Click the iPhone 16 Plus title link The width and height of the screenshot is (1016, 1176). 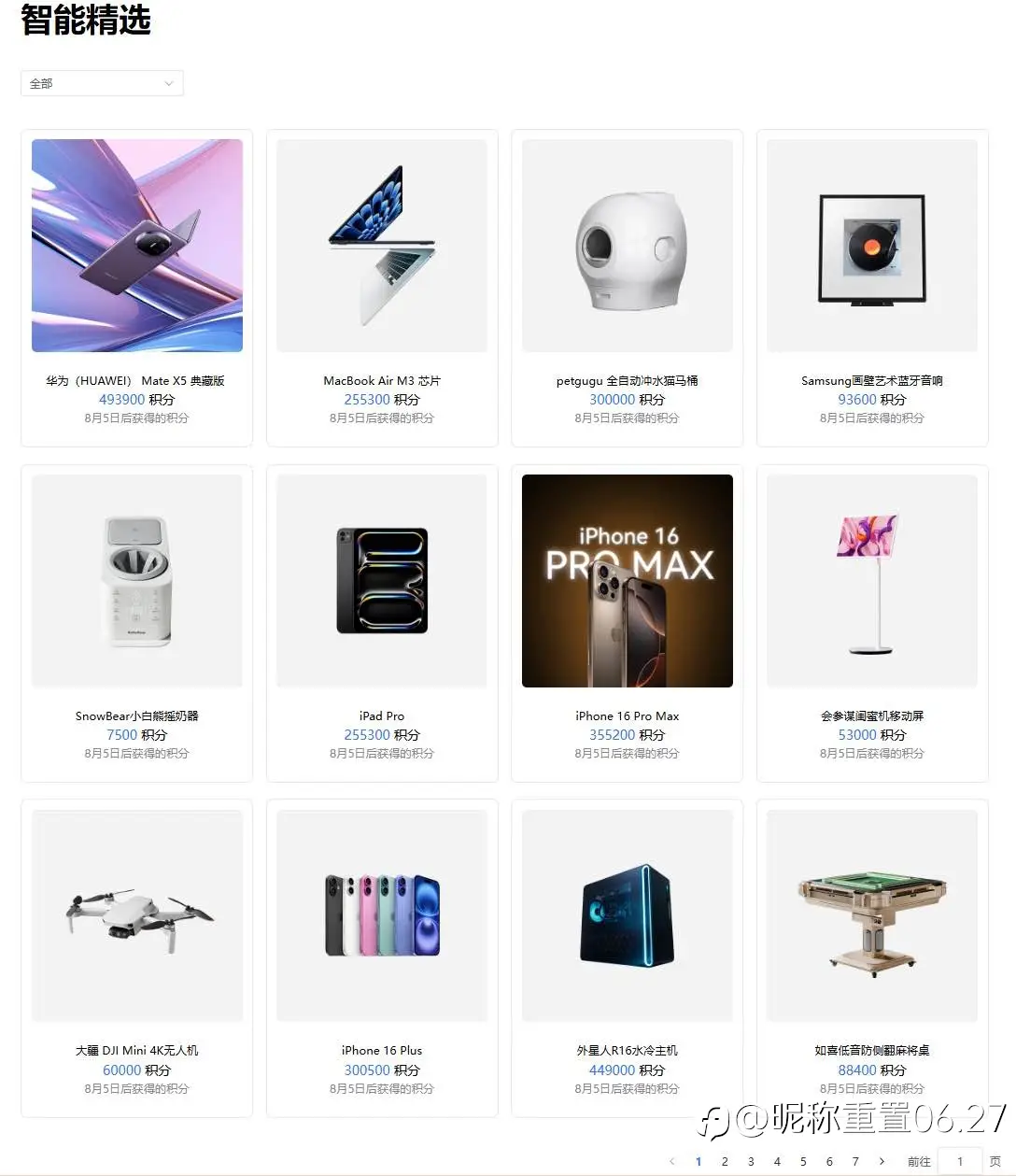382,1051
